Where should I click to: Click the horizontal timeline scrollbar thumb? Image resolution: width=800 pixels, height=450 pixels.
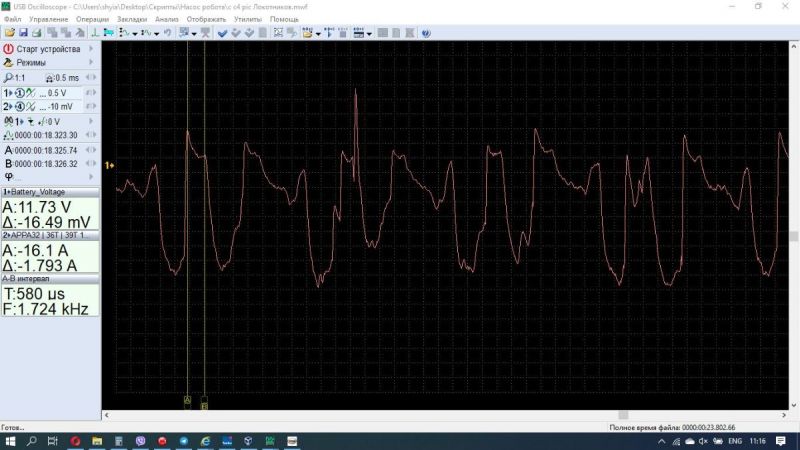click(623, 414)
